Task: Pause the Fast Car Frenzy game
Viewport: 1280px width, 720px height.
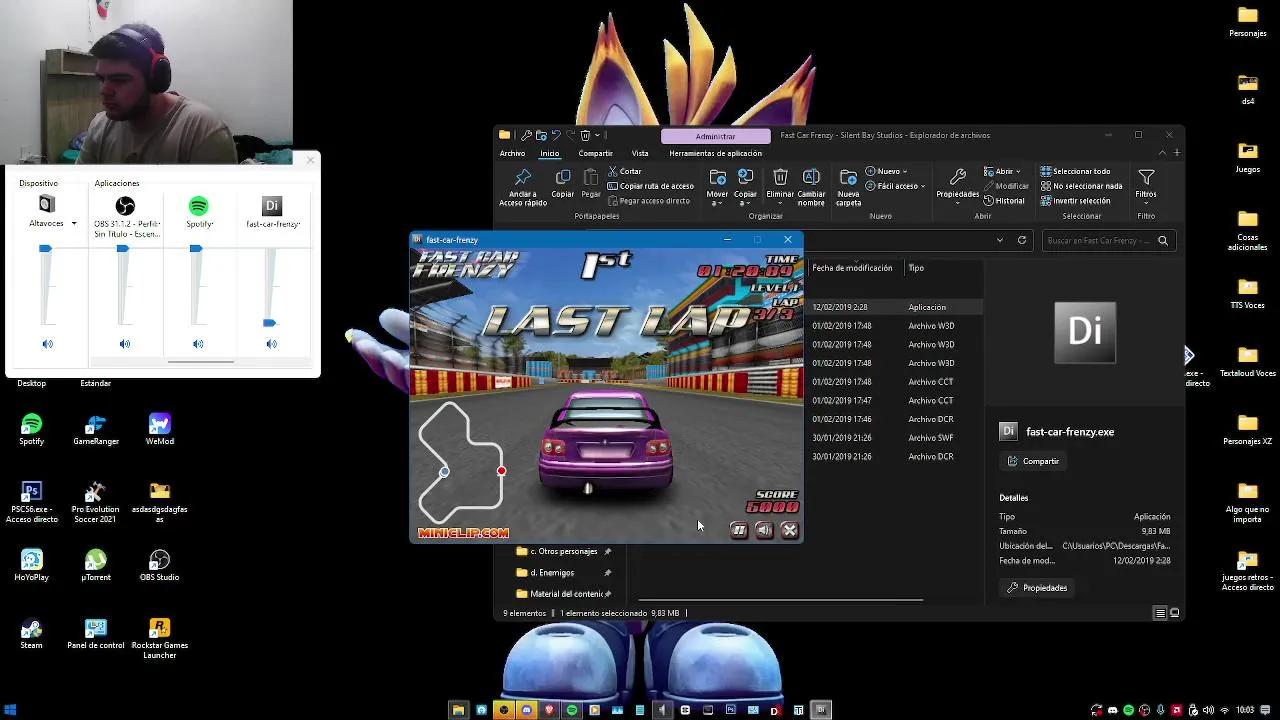Action: point(739,530)
